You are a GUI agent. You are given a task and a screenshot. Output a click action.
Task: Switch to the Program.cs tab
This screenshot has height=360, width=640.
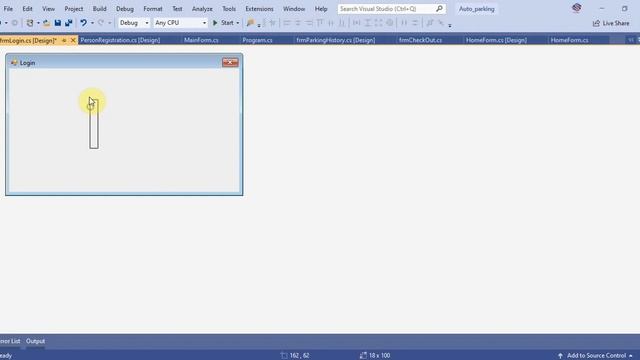coord(257,40)
